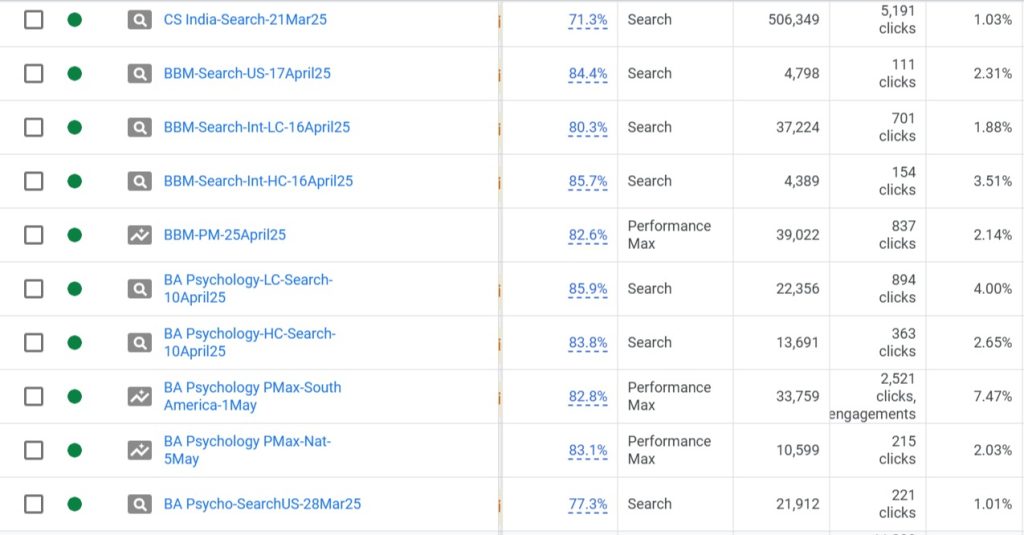Click Performance Max icon beside BBM-PM-25April25
The width and height of the screenshot is (1024, 535).
(x=139, y=235)
